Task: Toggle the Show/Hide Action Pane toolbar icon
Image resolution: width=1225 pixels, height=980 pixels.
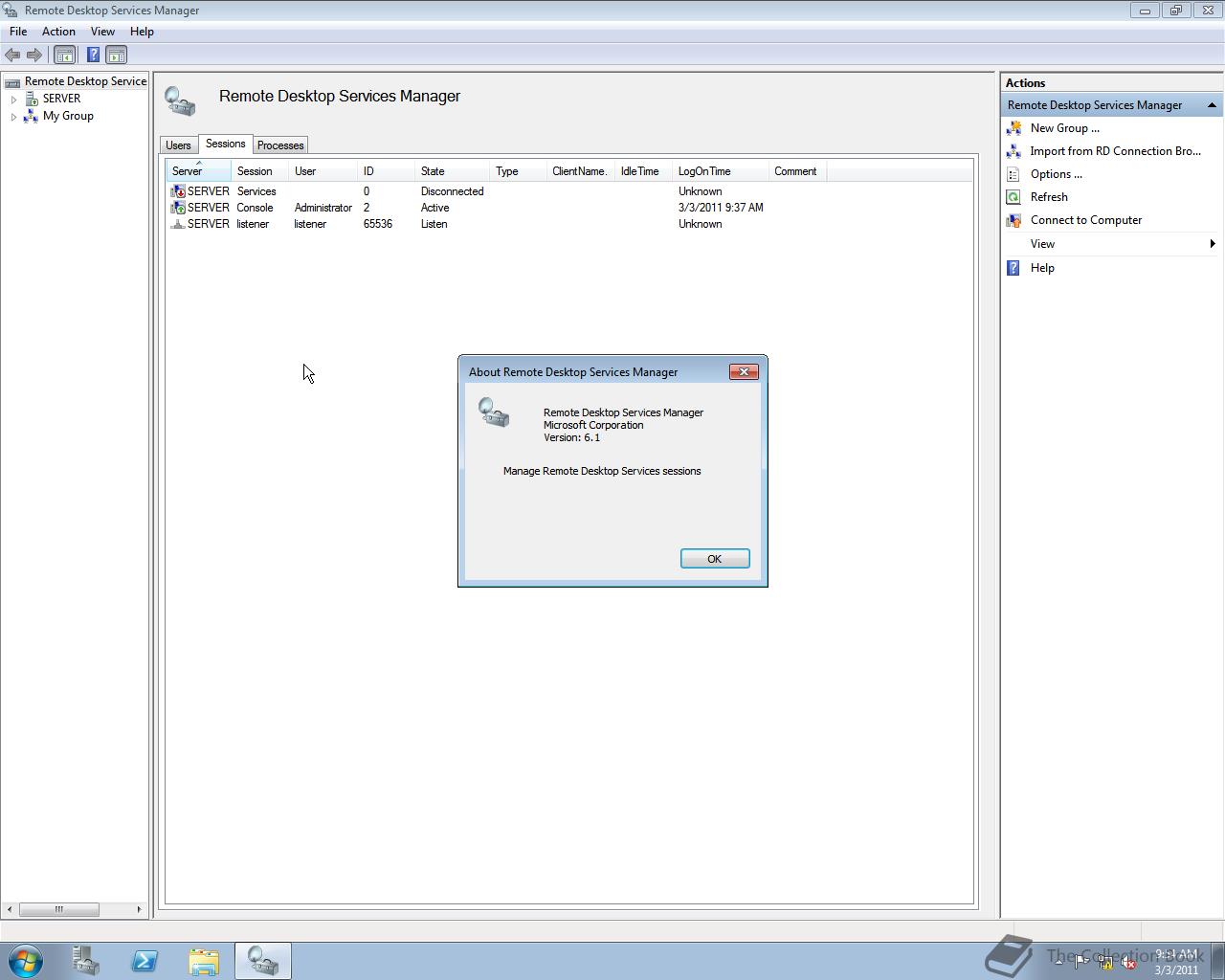Action: pyautogui.click(x=116, y=56)
